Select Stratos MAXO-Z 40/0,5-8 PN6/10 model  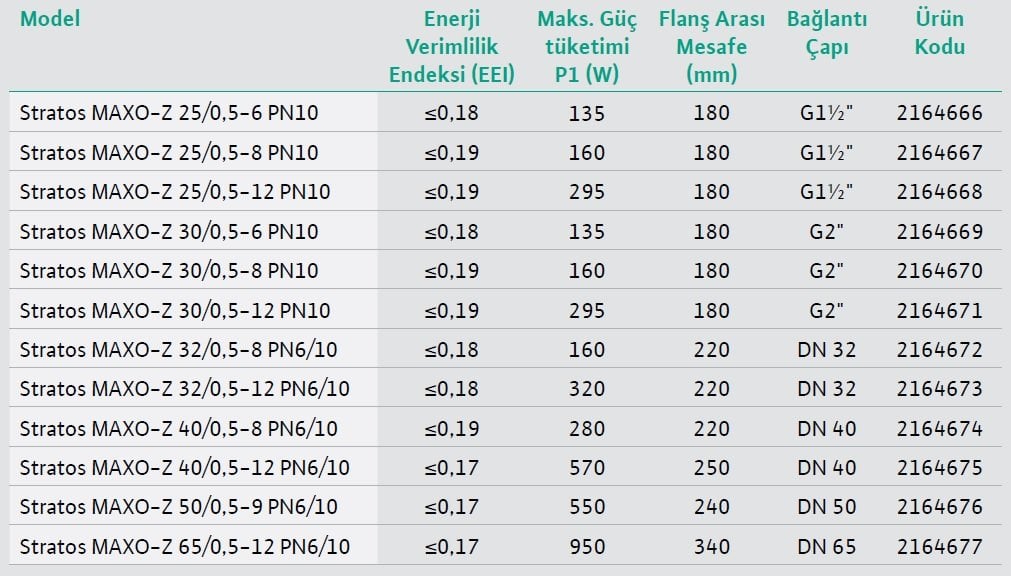click(179, 429)
